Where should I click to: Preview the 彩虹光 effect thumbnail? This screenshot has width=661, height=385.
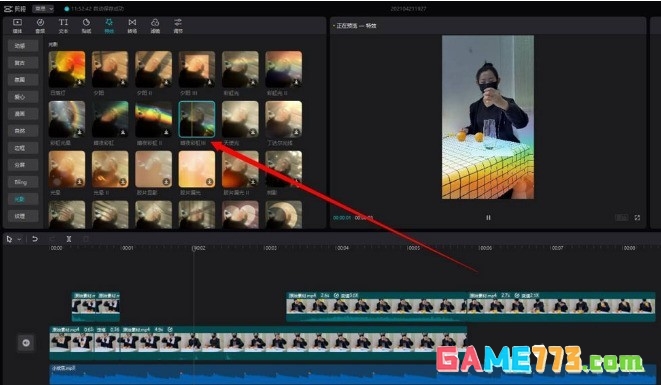240,69
